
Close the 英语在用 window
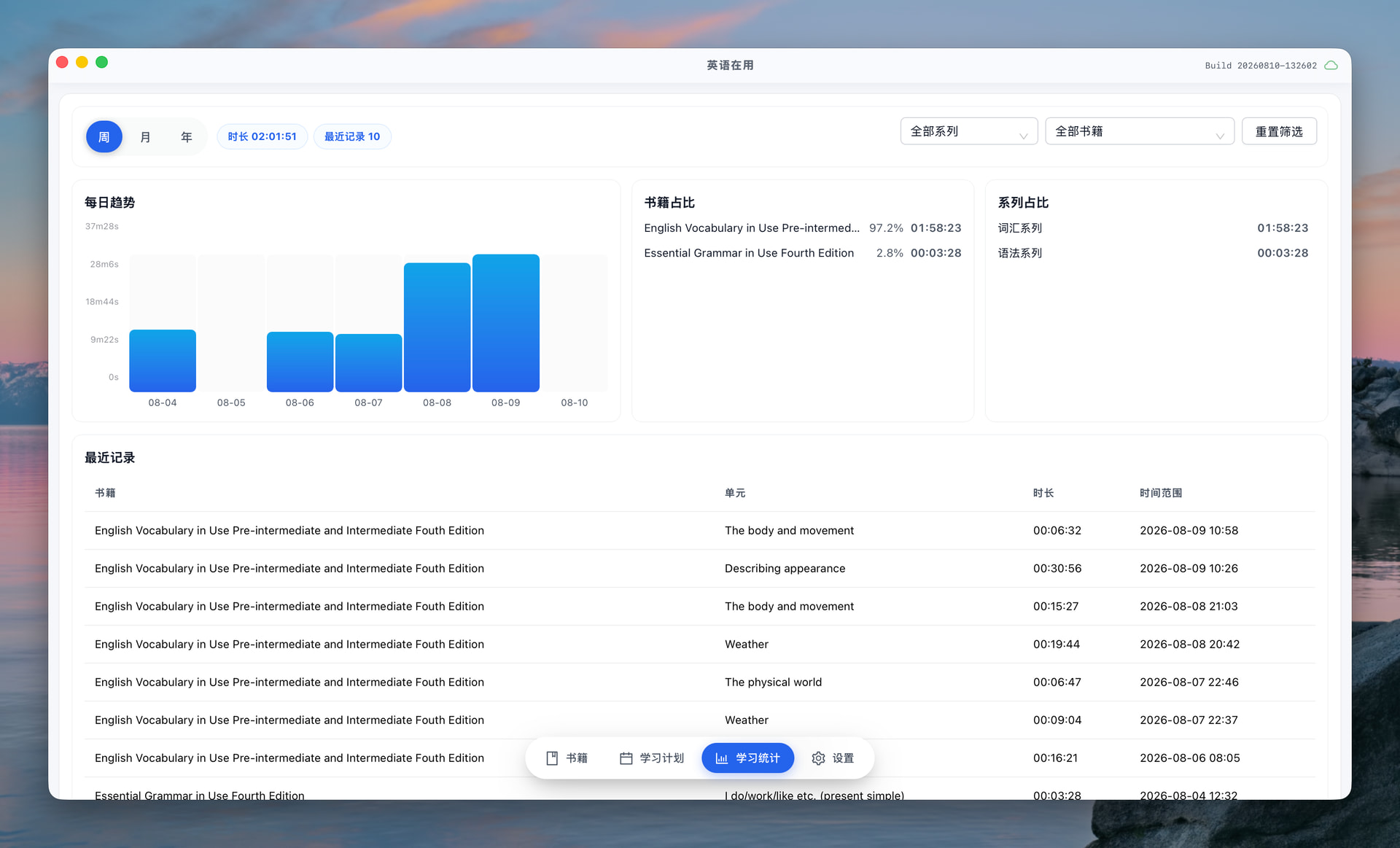pos(62,62)
